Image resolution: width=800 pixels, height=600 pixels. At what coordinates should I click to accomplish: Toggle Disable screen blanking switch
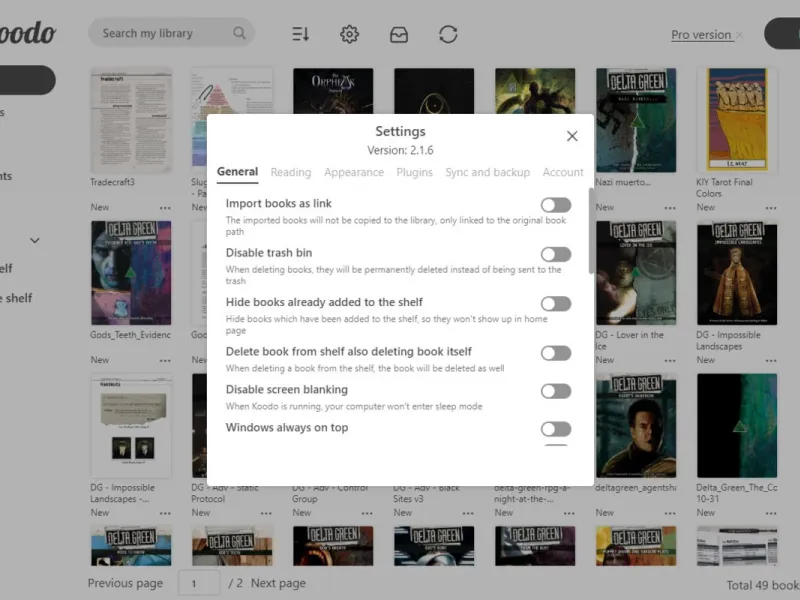(x=556, y=391)
